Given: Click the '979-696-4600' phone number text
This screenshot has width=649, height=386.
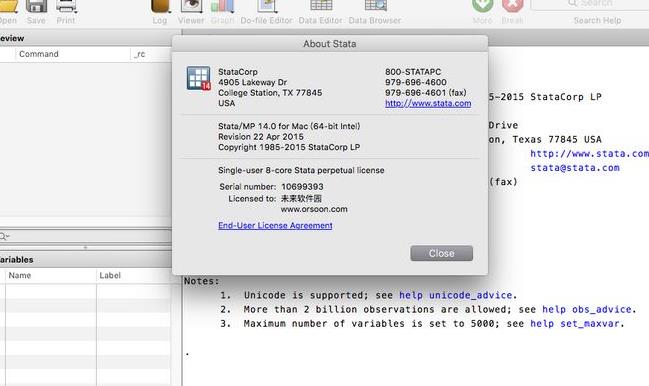Looking at the screenshot, I should pos(416,82).
